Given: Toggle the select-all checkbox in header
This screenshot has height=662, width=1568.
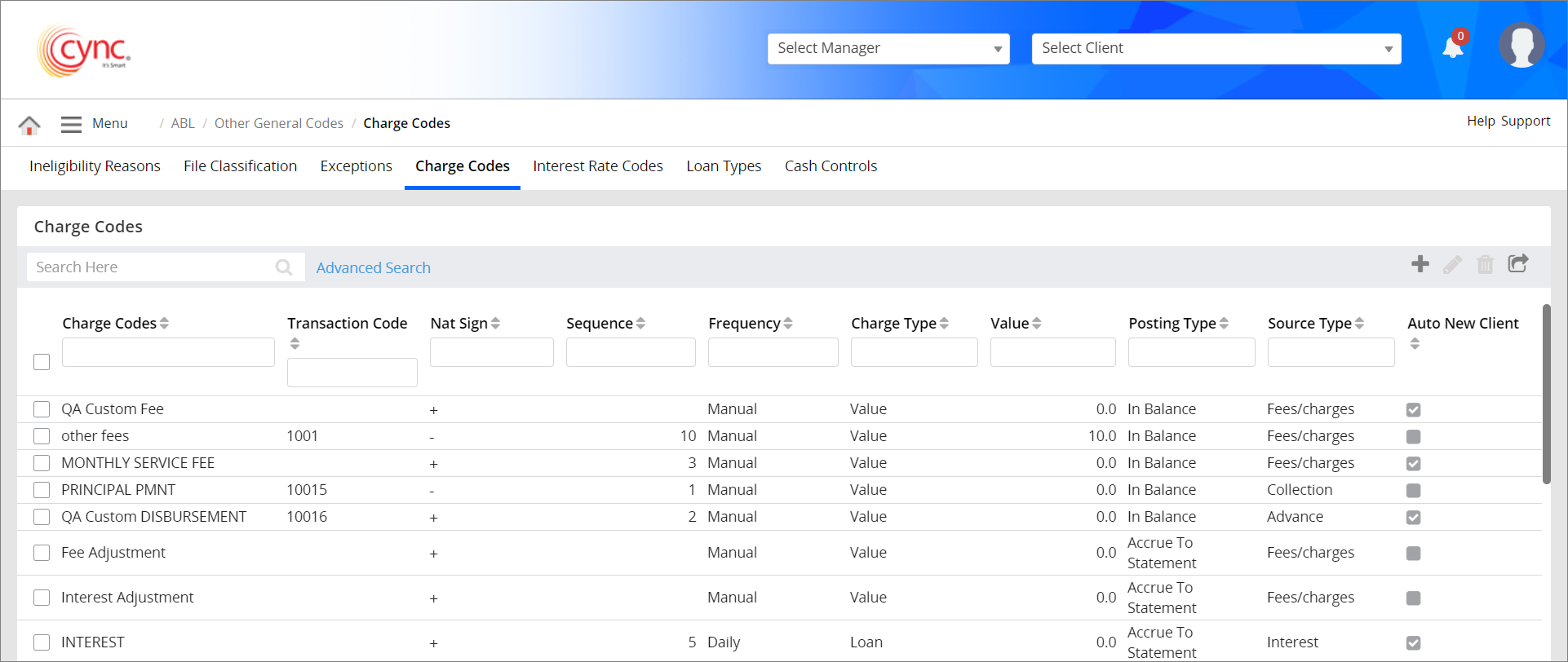Looking at the screenshot, I should tap(42, 362).
